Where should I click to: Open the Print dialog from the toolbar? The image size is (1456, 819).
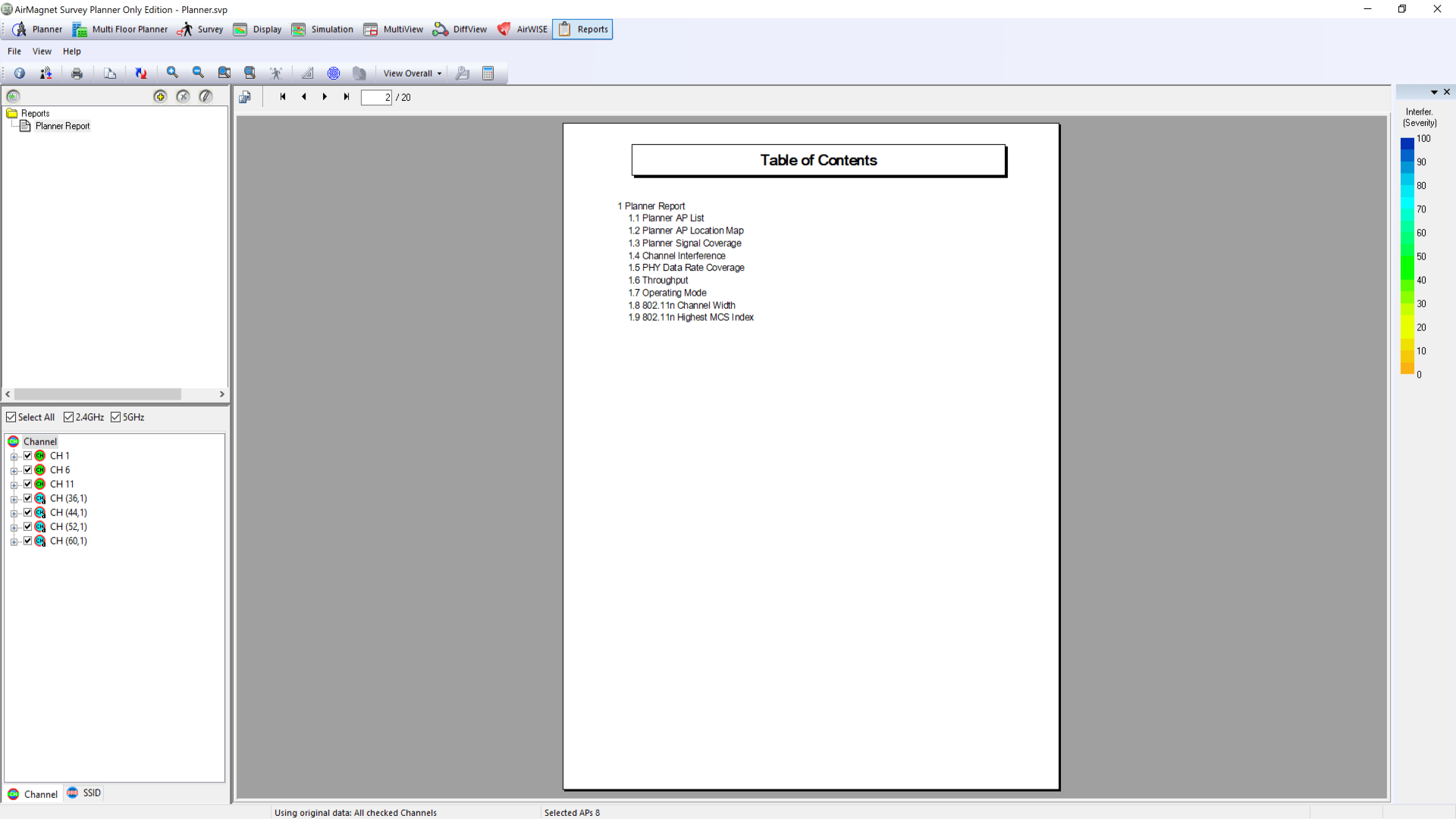click(77, 73)
